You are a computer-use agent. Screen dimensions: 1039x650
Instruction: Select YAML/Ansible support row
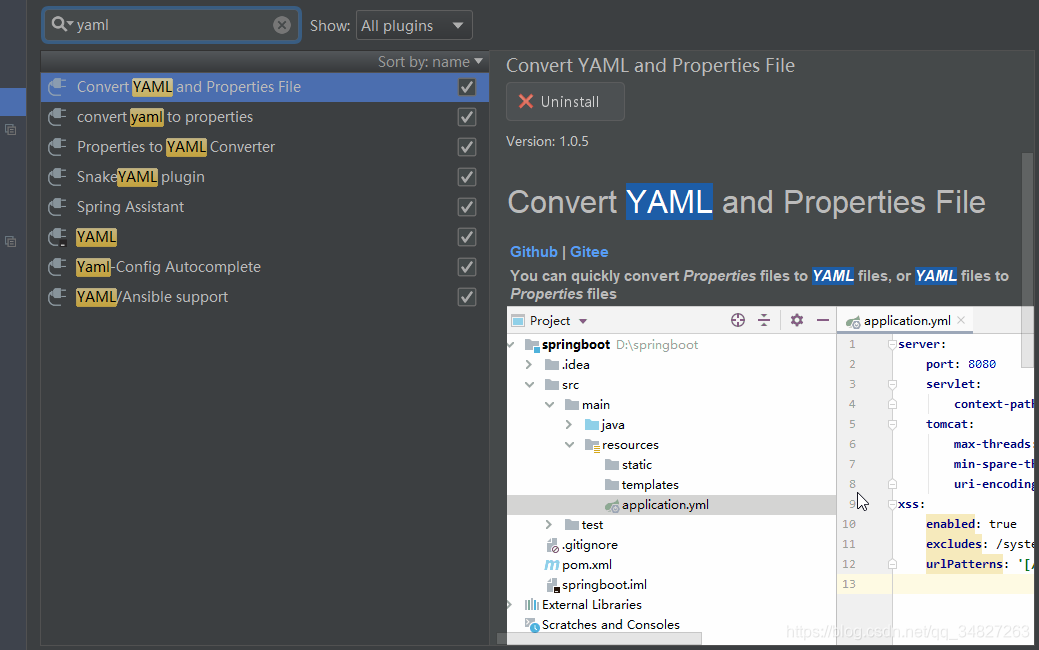(x=264, y=297)
